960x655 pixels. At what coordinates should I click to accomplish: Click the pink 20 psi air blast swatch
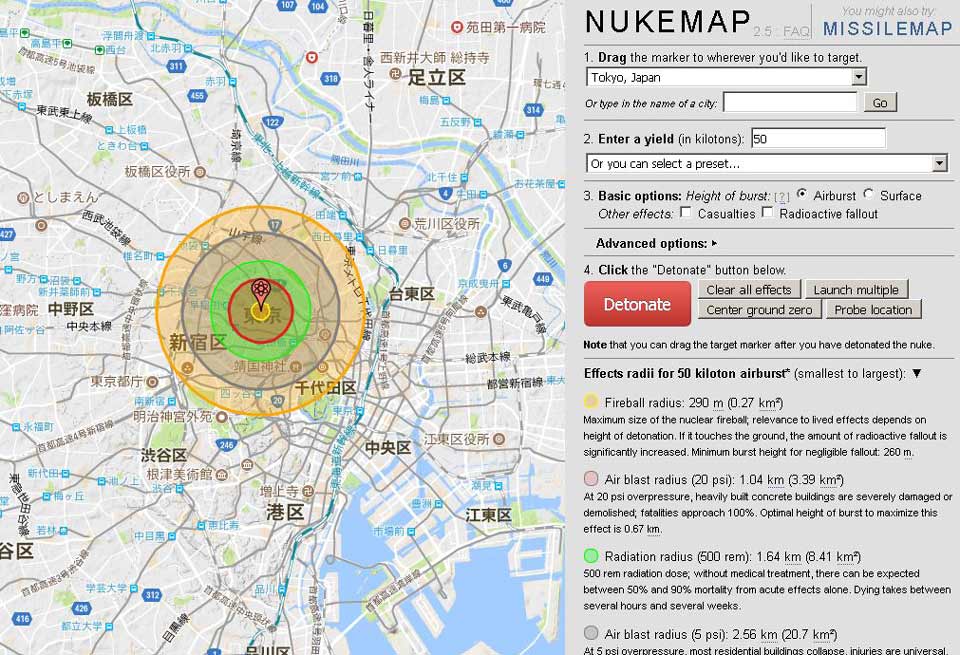[x=591, y=479]
